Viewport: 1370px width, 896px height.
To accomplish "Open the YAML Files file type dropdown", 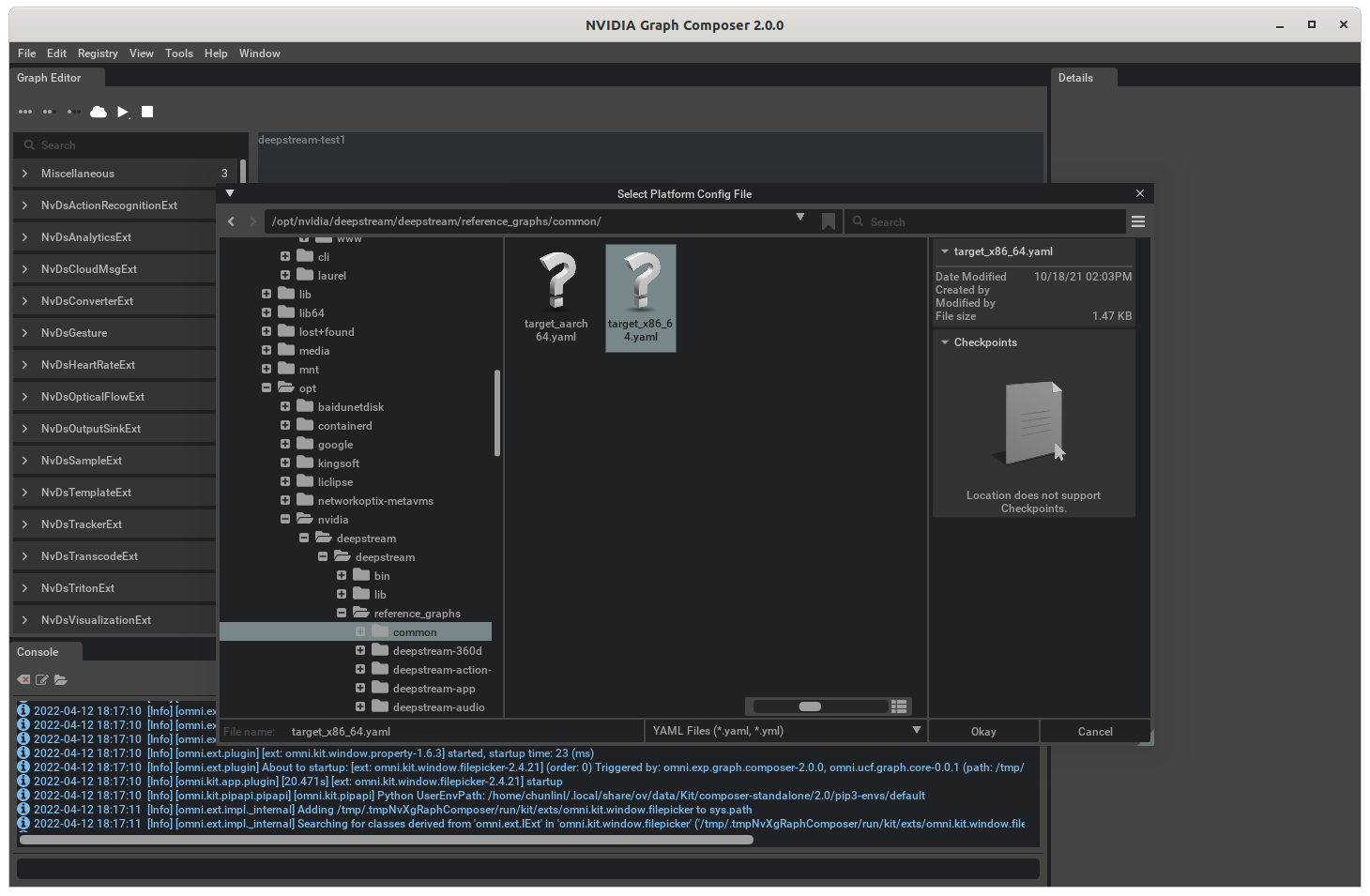I will (915, 730).
